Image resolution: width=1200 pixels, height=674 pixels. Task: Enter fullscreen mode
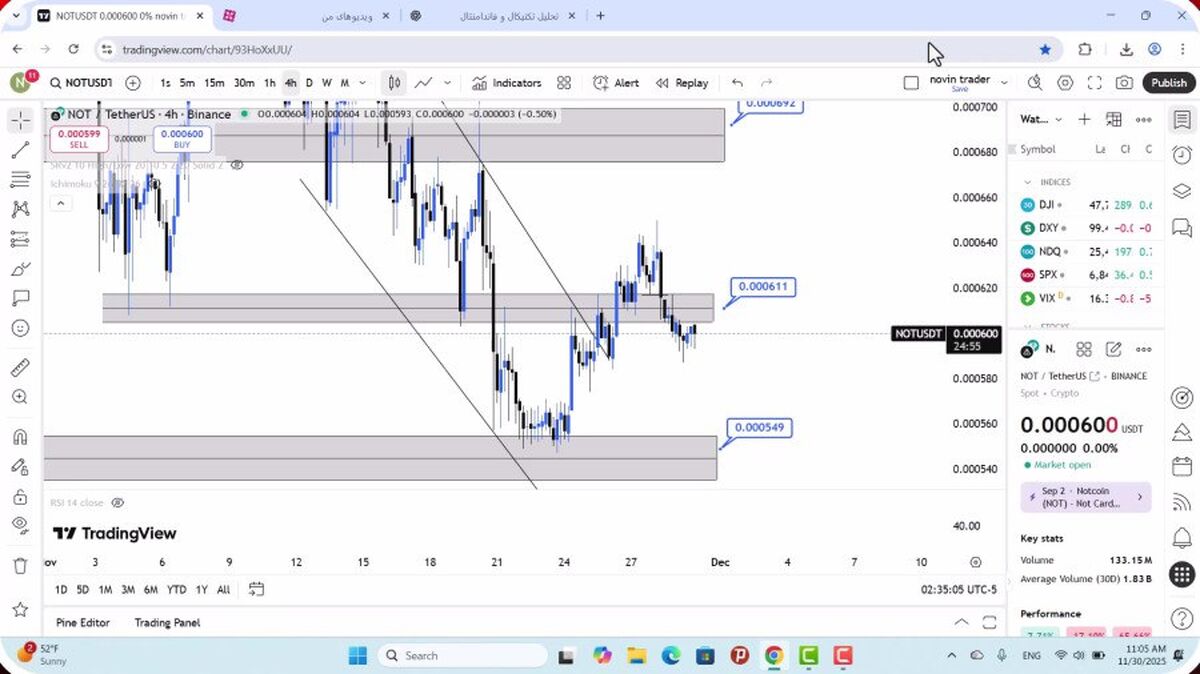(1095, 83)
